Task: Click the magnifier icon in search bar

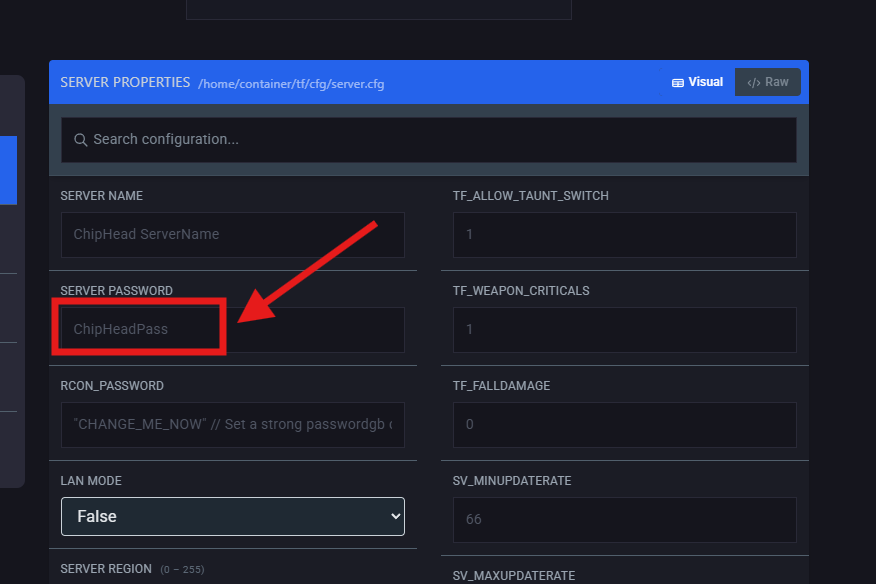Action: 81,140
